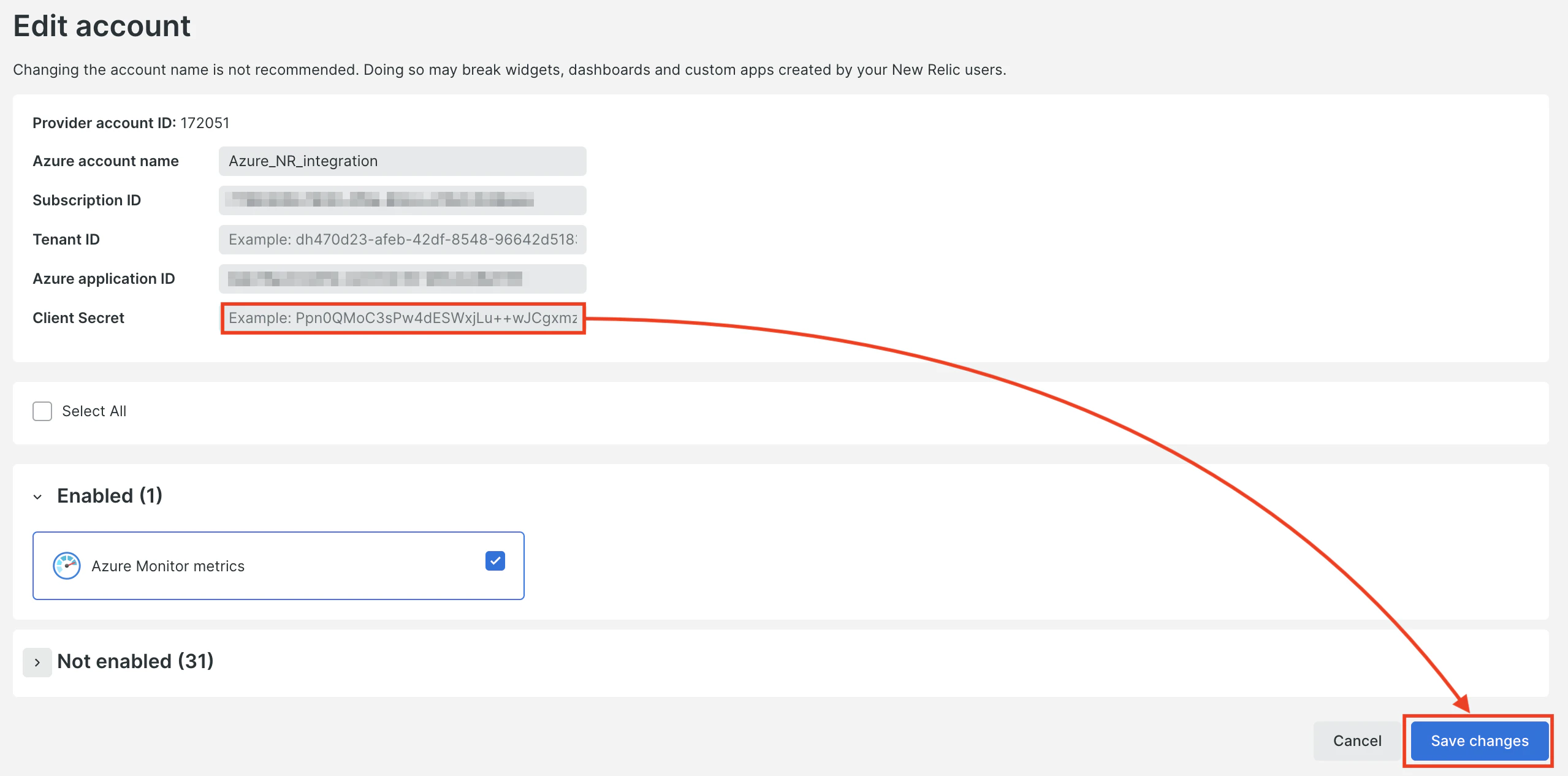This screenshot has height=776, width=1568.
Task: Click the Provider account ID 172051 text
Action: click(x=131, y=123)
